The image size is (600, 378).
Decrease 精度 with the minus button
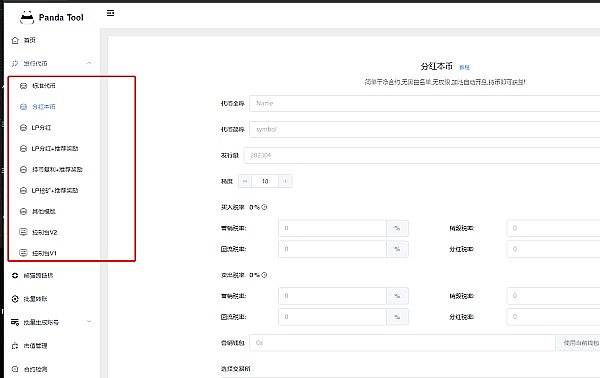click(245, 181)
